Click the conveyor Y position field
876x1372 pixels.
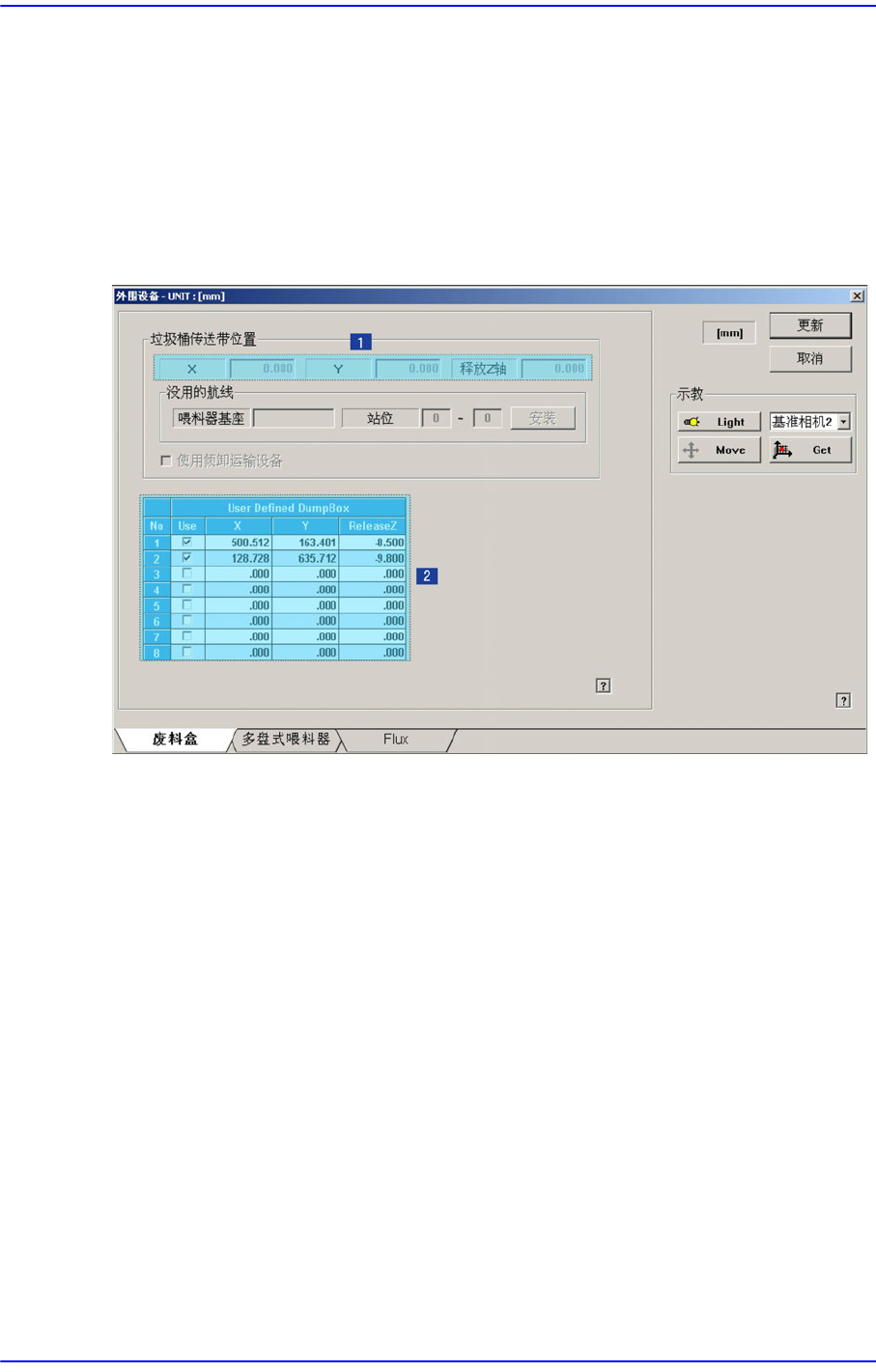[x=409, y=369]
